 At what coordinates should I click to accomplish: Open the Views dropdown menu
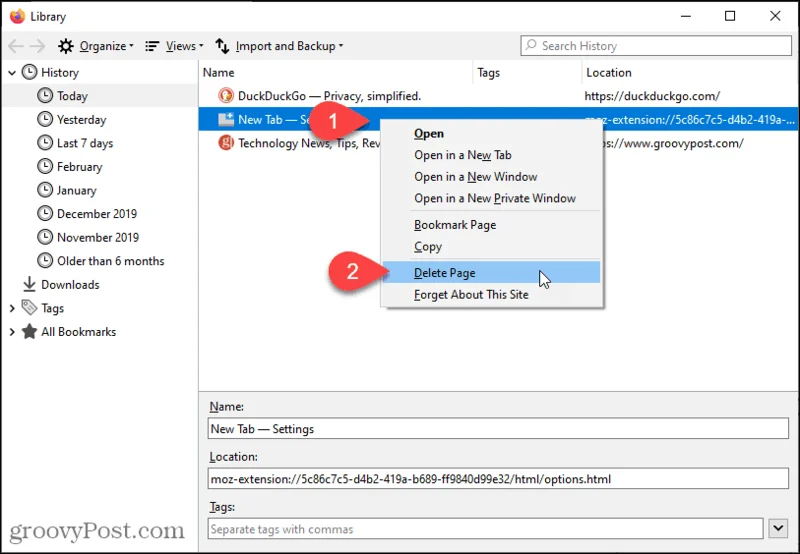pyautogui.click(x=174, y=46)
